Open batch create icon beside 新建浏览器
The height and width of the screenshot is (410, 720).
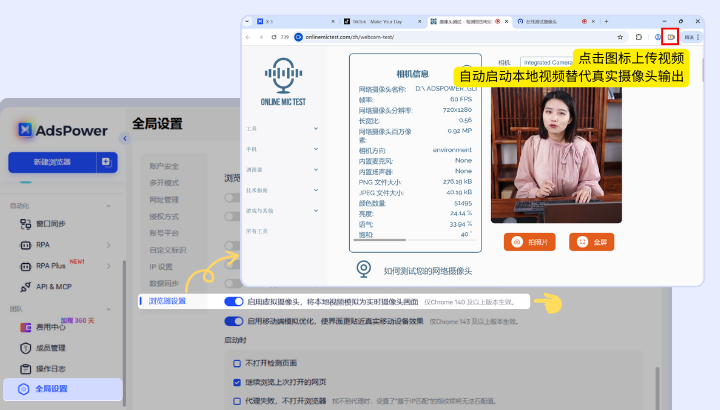coord(107,162)
